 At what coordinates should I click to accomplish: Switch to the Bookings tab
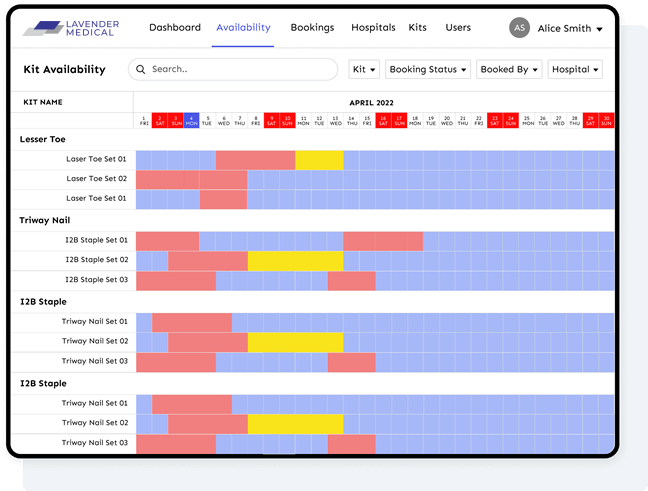point(312,28)
